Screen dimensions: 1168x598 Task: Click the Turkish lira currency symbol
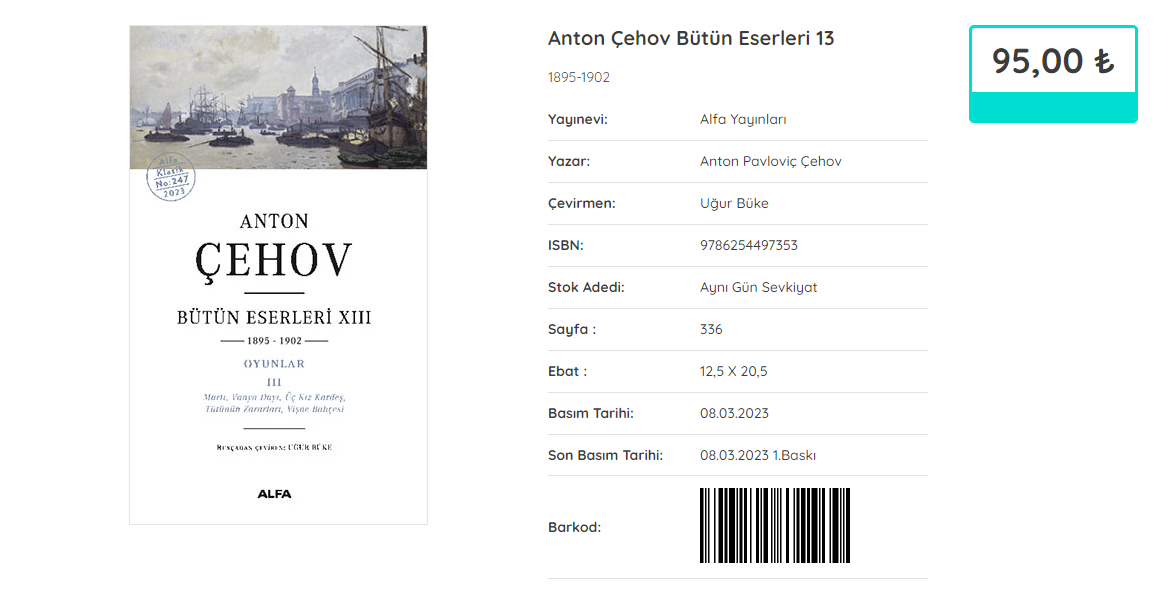click(1104, 62)
